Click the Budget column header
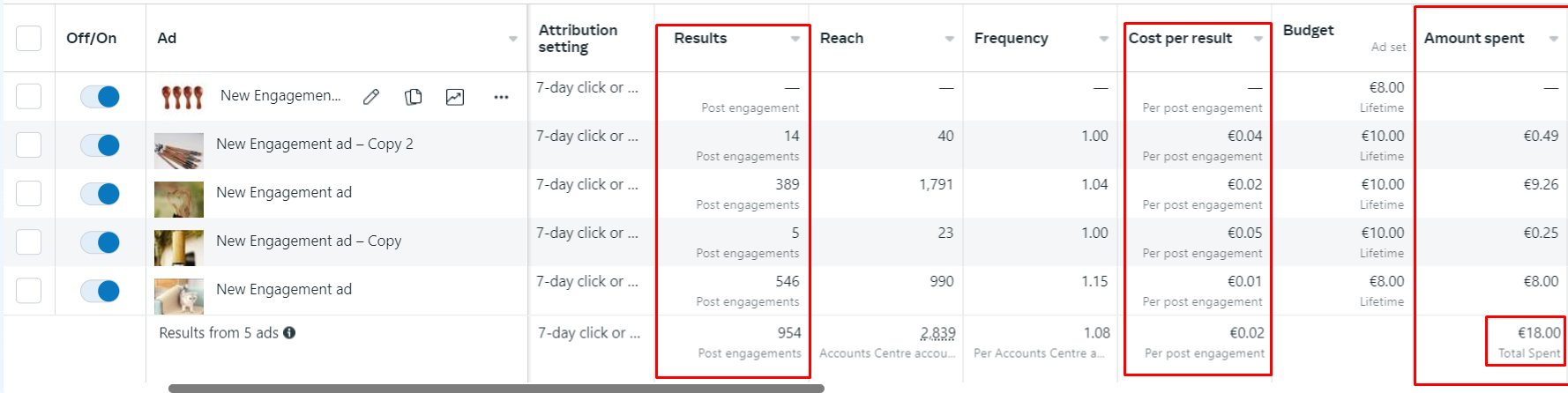Image resolution: width=1568 pixels, height=393 pixels. click(x=1308, y=30)
